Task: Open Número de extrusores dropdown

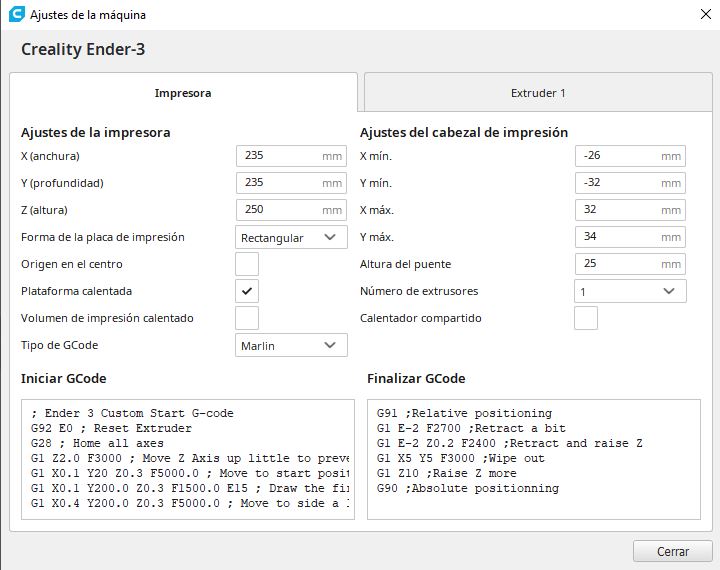Action: click(x=630, y=291)
